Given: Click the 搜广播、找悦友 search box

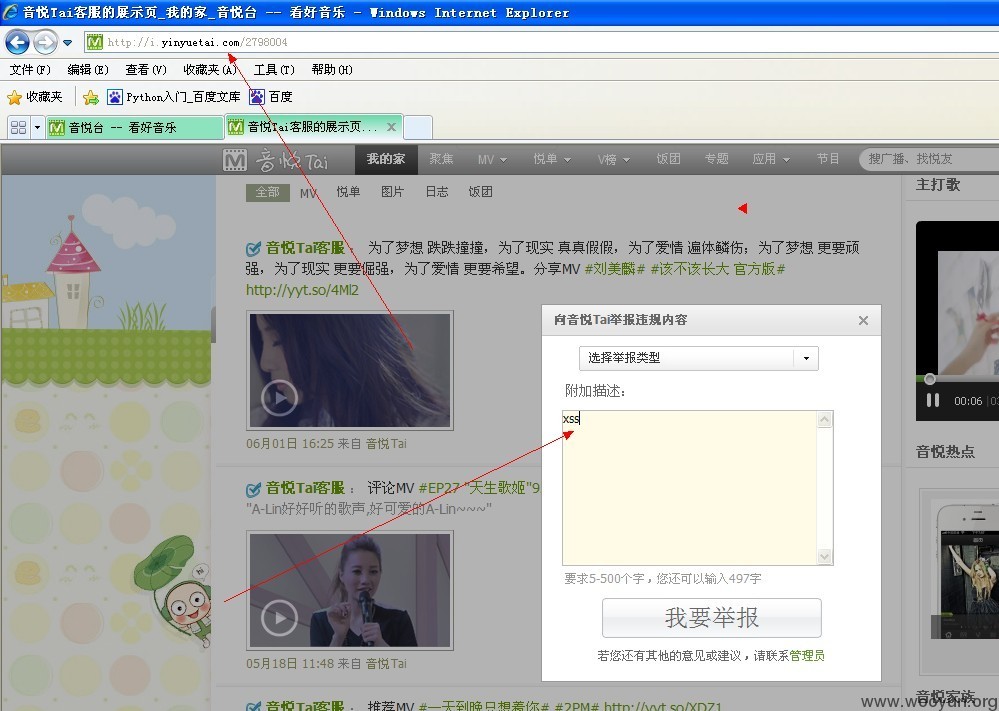Looking at the screenshot, I should coord(929,159).
